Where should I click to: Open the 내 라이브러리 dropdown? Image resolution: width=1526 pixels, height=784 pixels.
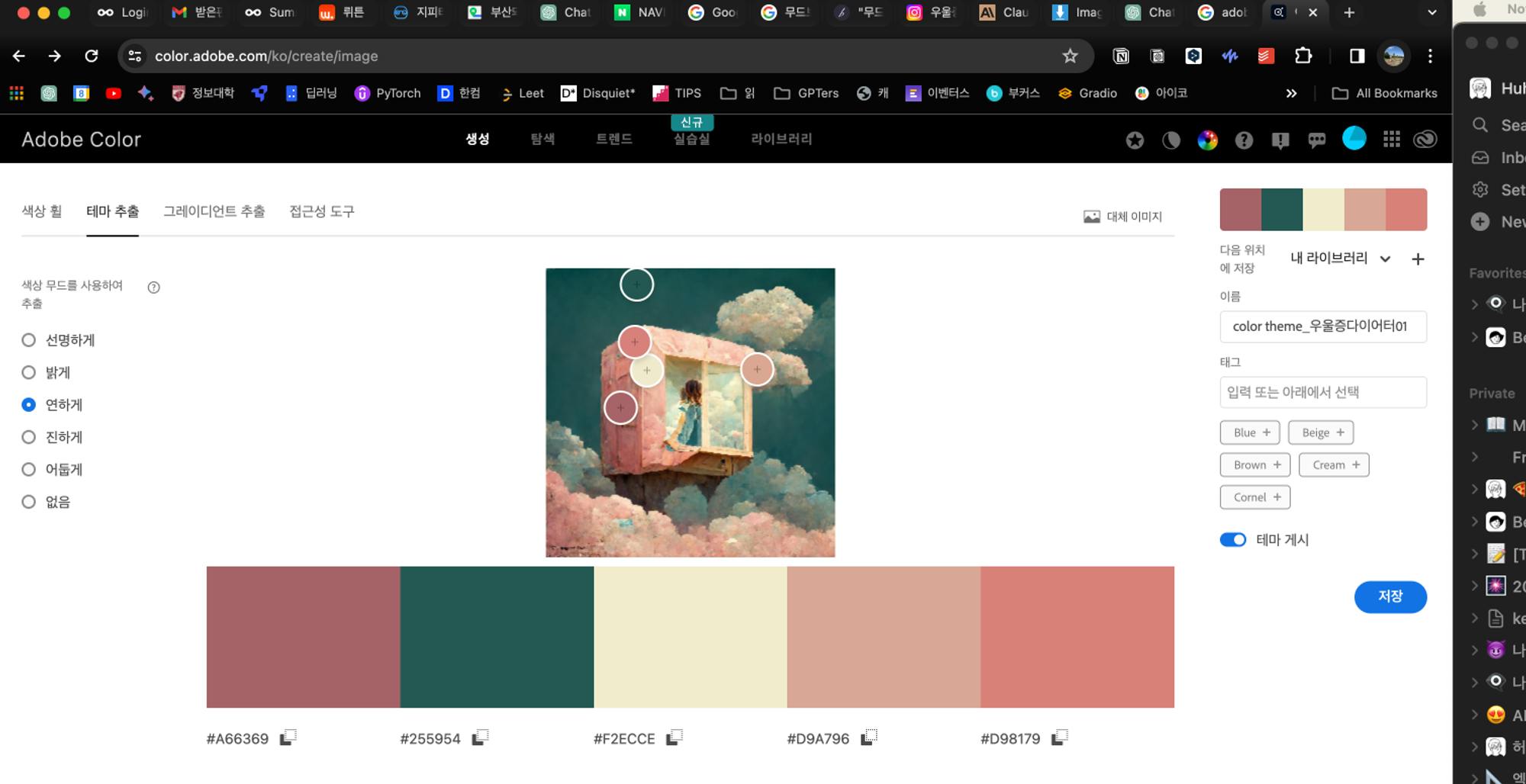[1340, 259]
